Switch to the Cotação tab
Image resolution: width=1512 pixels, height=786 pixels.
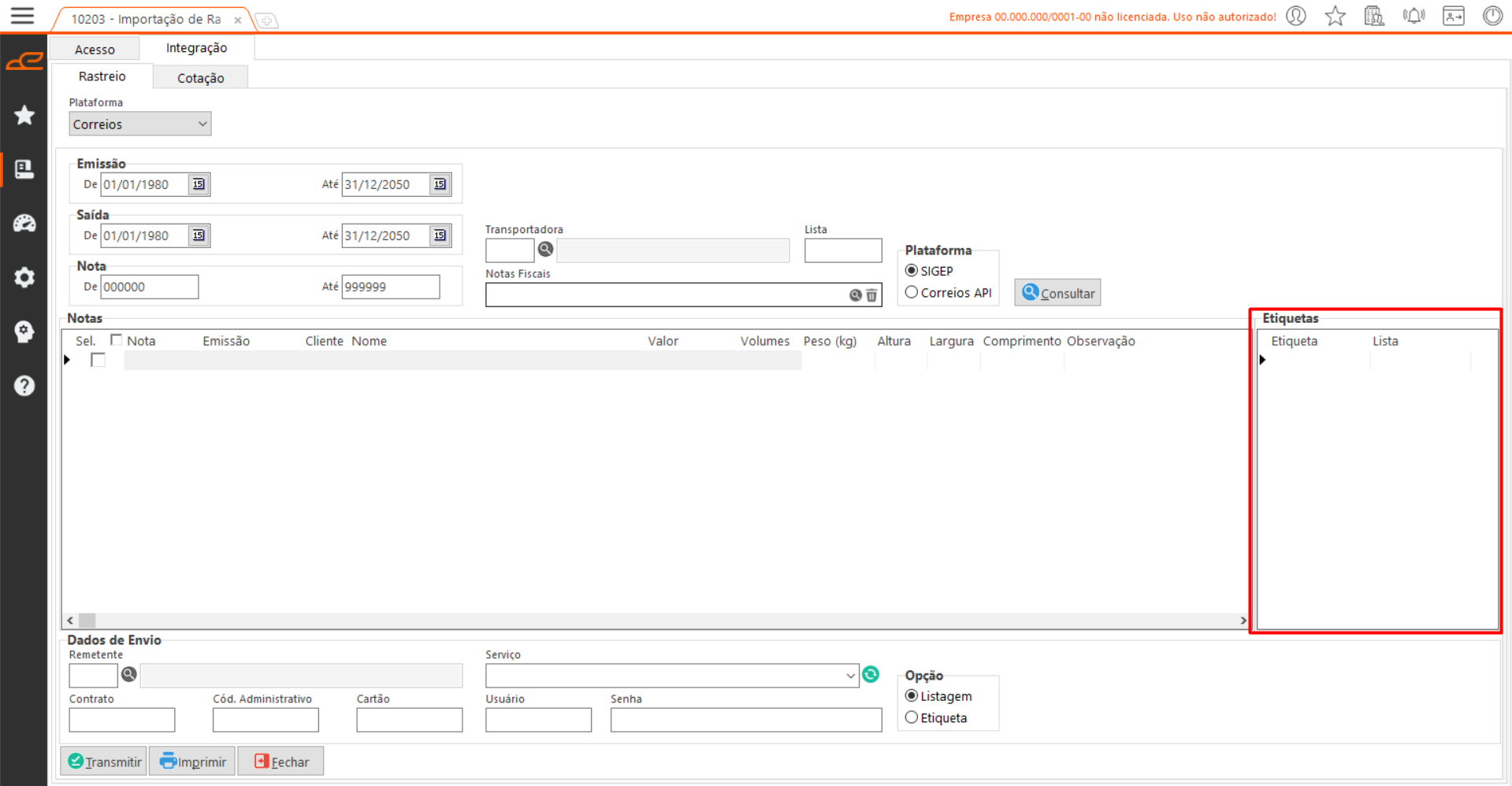(200, 78)
